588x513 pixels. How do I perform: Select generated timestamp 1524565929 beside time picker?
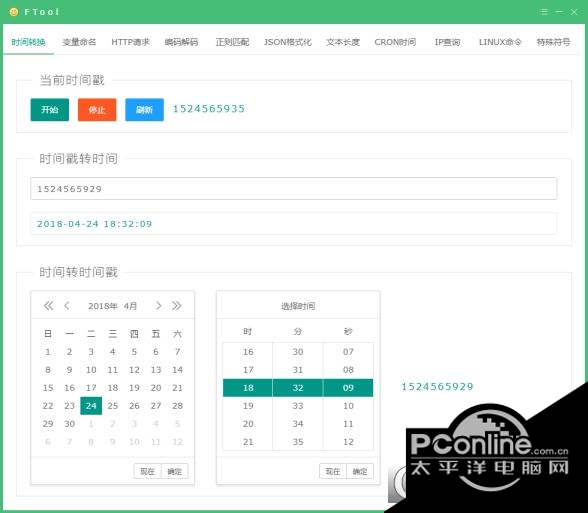coord(437,387)
